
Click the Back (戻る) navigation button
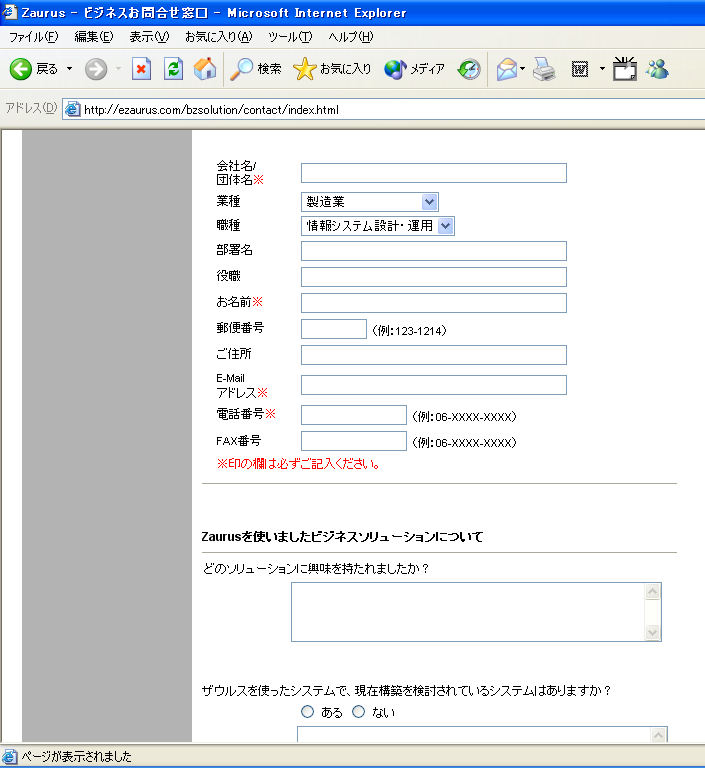pyautogui.click(x=35, y=69)
